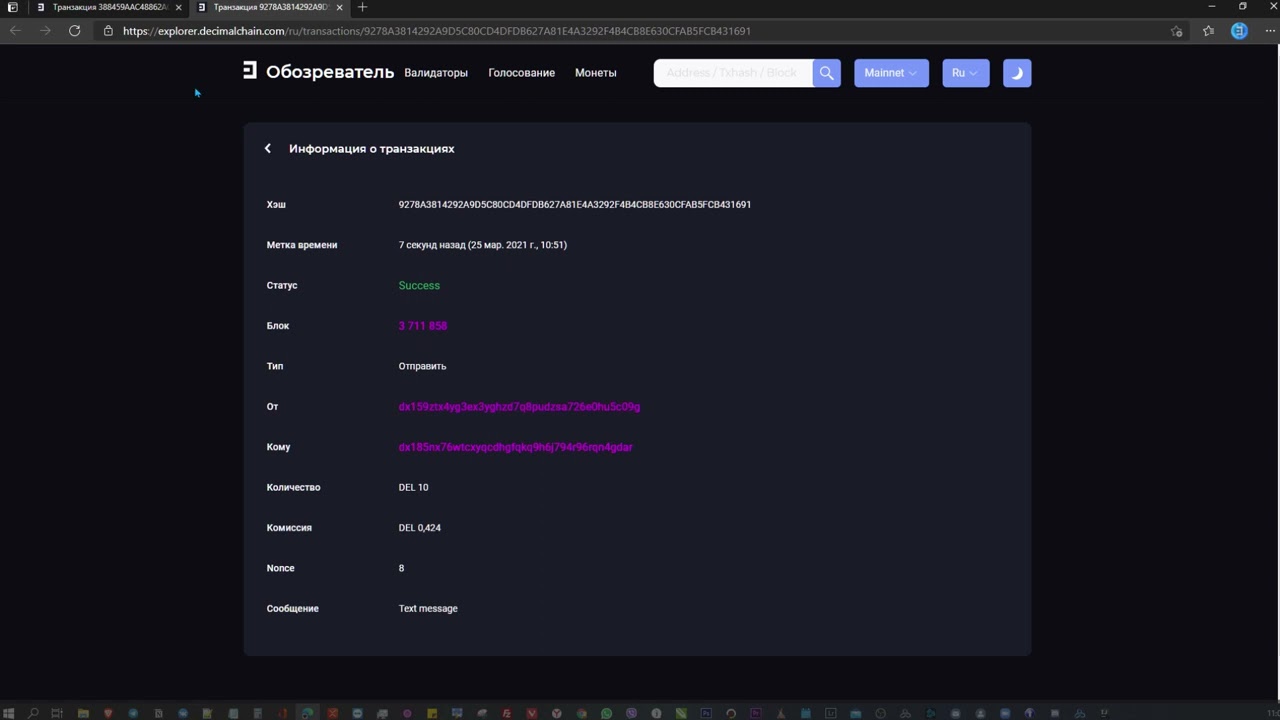Click the transaction hash 9278A3814292 value
The width and height of the screenshot is (1280, 720).
(574, 204)
